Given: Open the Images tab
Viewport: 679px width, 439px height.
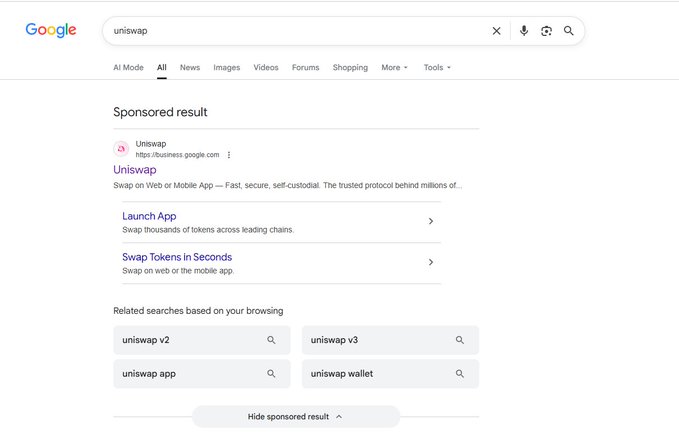Looking at the screenshot, I should pyautogui.click(x=226, y=68).
